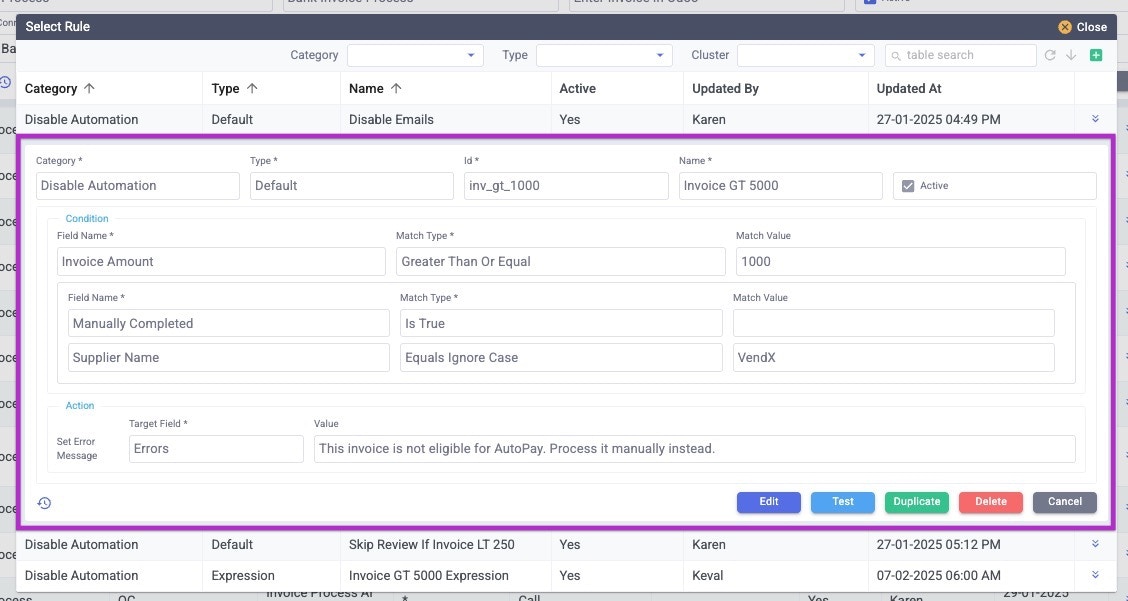Viewport: 1128px width, 601px height.
Task: Select Invoice GT 5000 Expression cell
Action: tap(429, 575)
